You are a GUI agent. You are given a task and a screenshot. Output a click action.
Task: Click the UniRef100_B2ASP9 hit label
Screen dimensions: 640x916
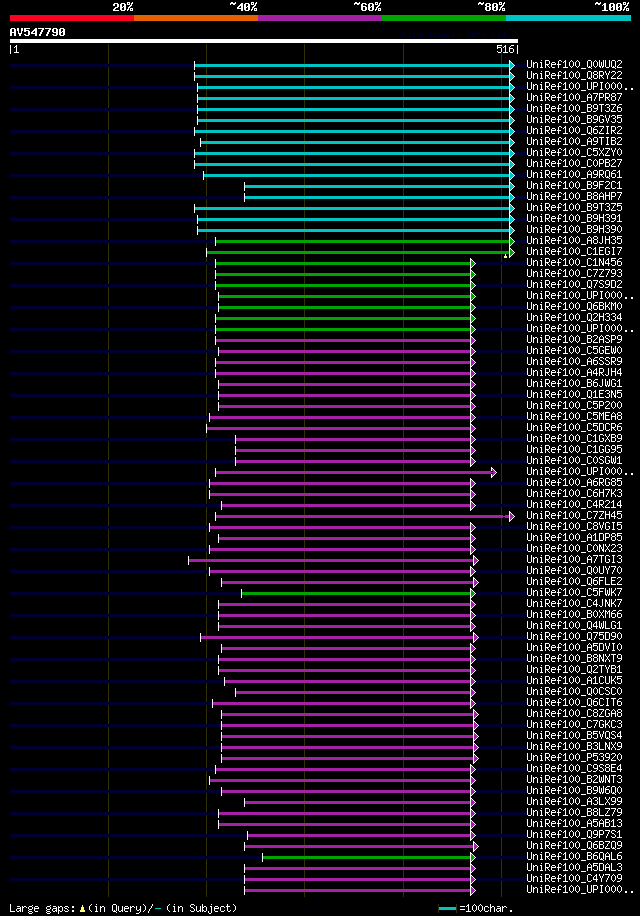click(x=574, y=339)
